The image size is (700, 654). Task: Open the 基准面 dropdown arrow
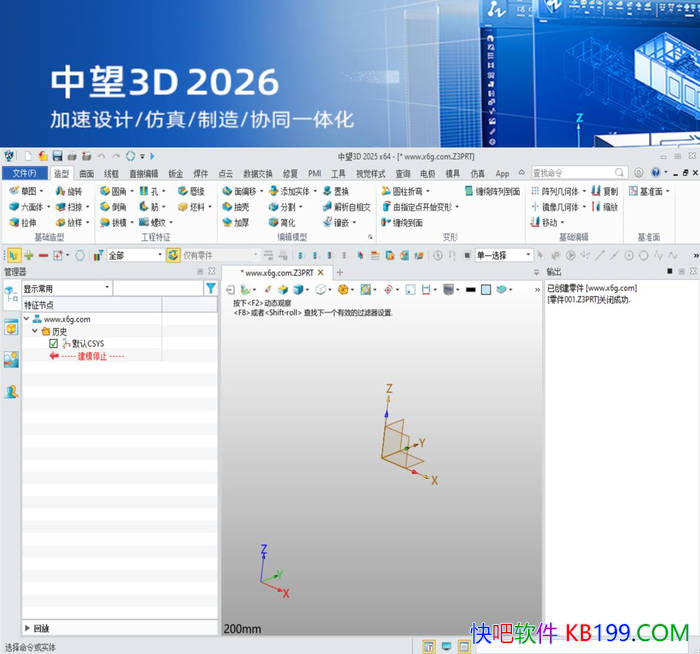point(668,191)
